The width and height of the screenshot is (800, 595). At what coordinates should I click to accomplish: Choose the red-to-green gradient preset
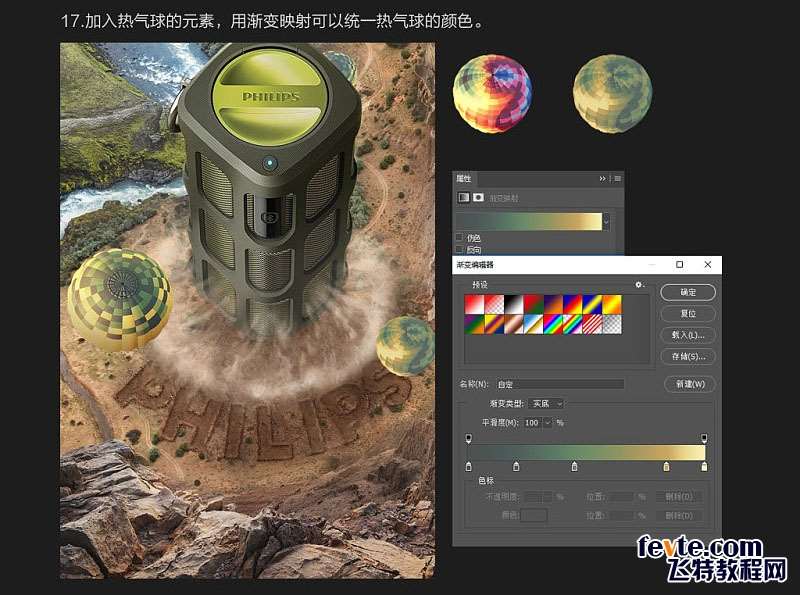coord(533,305)
